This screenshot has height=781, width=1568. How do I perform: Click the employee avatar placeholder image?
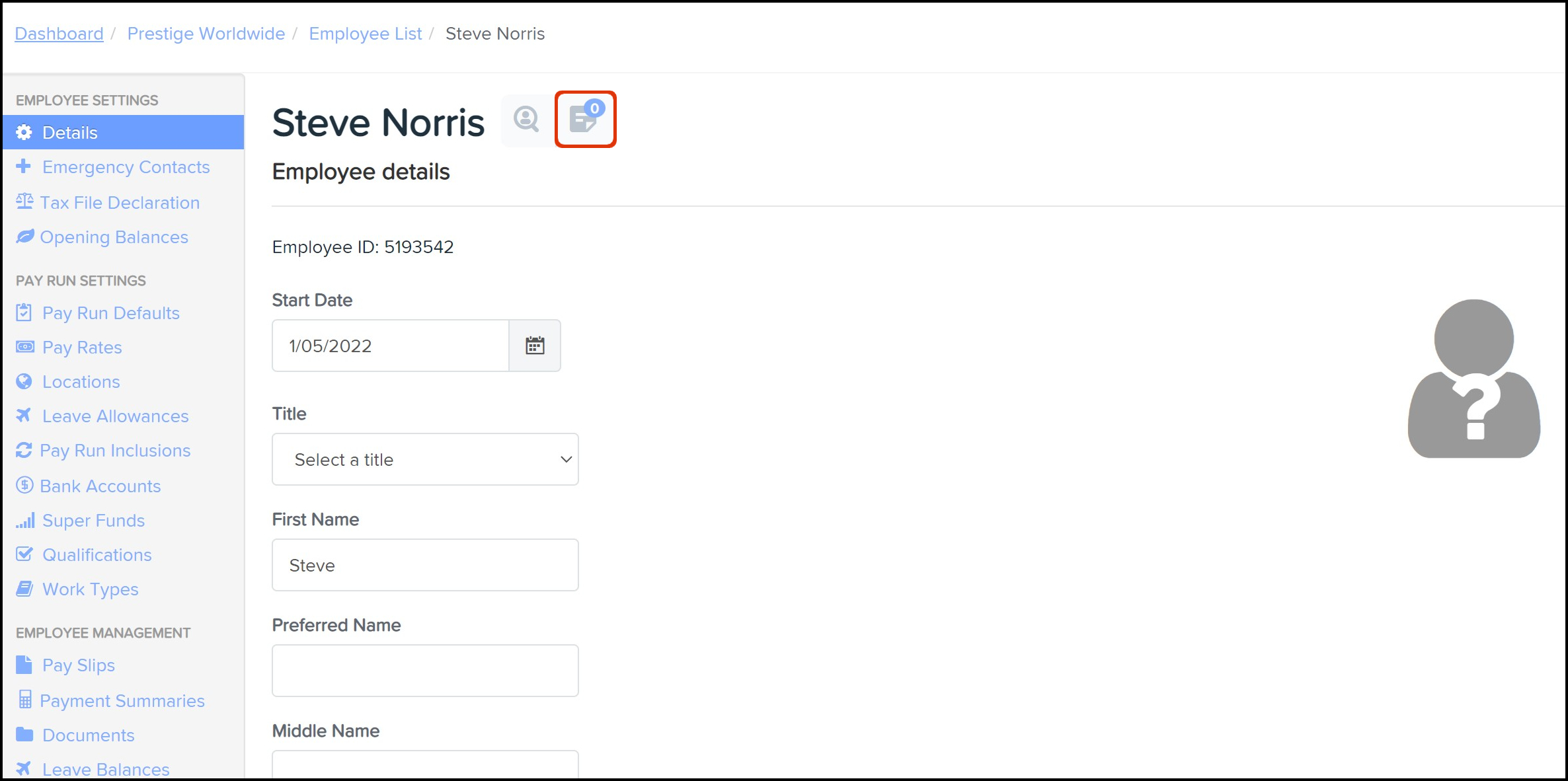[1473, 379]
